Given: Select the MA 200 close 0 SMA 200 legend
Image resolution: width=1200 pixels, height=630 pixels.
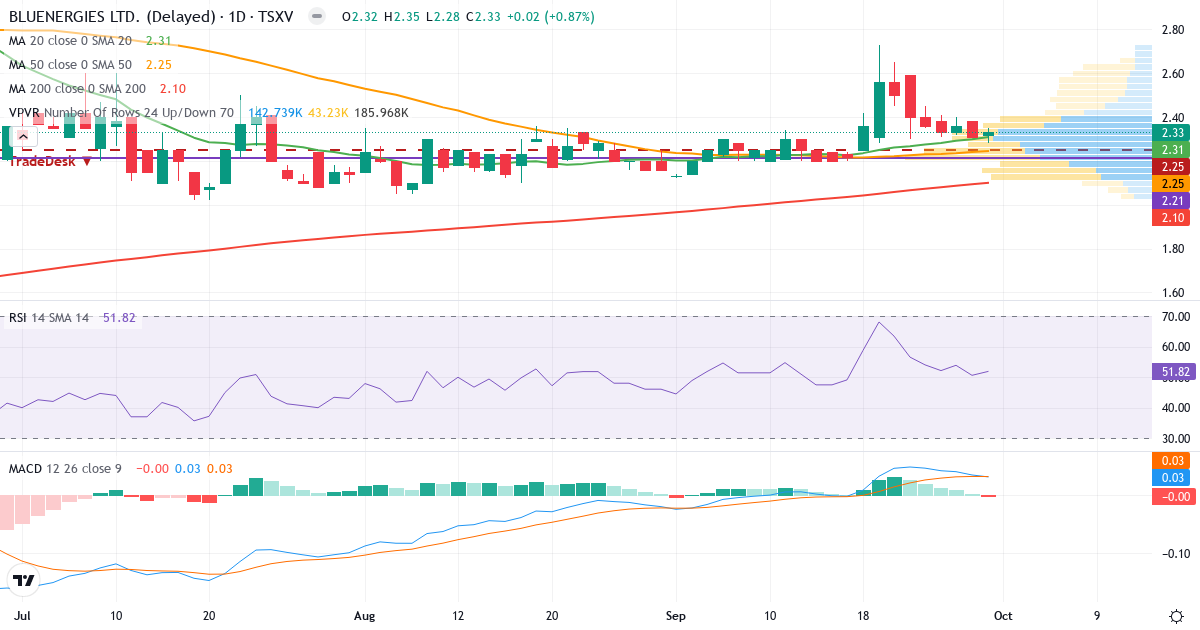Looking at the screenshot, I should (x=77, y=88).
